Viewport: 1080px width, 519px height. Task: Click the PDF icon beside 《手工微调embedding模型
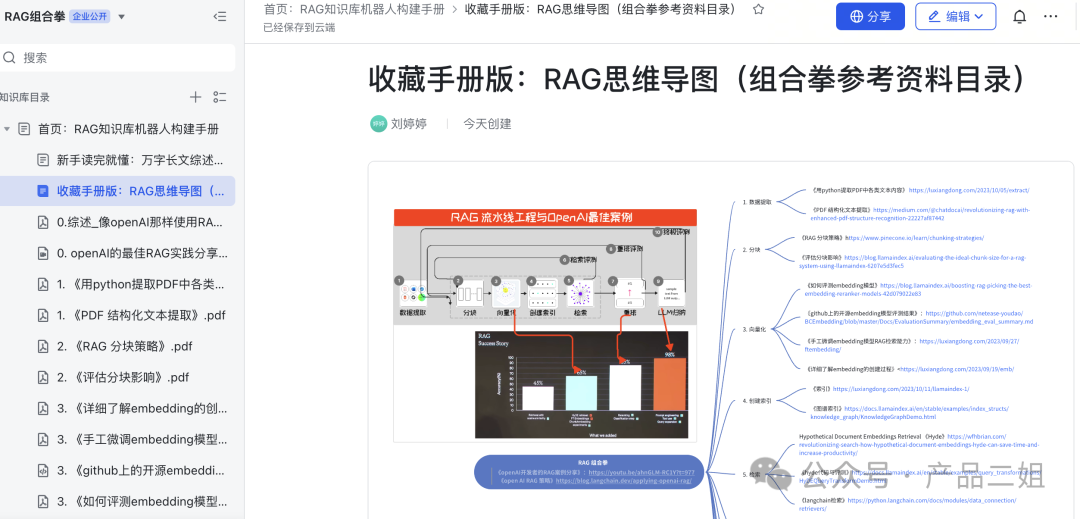[43, 439]
